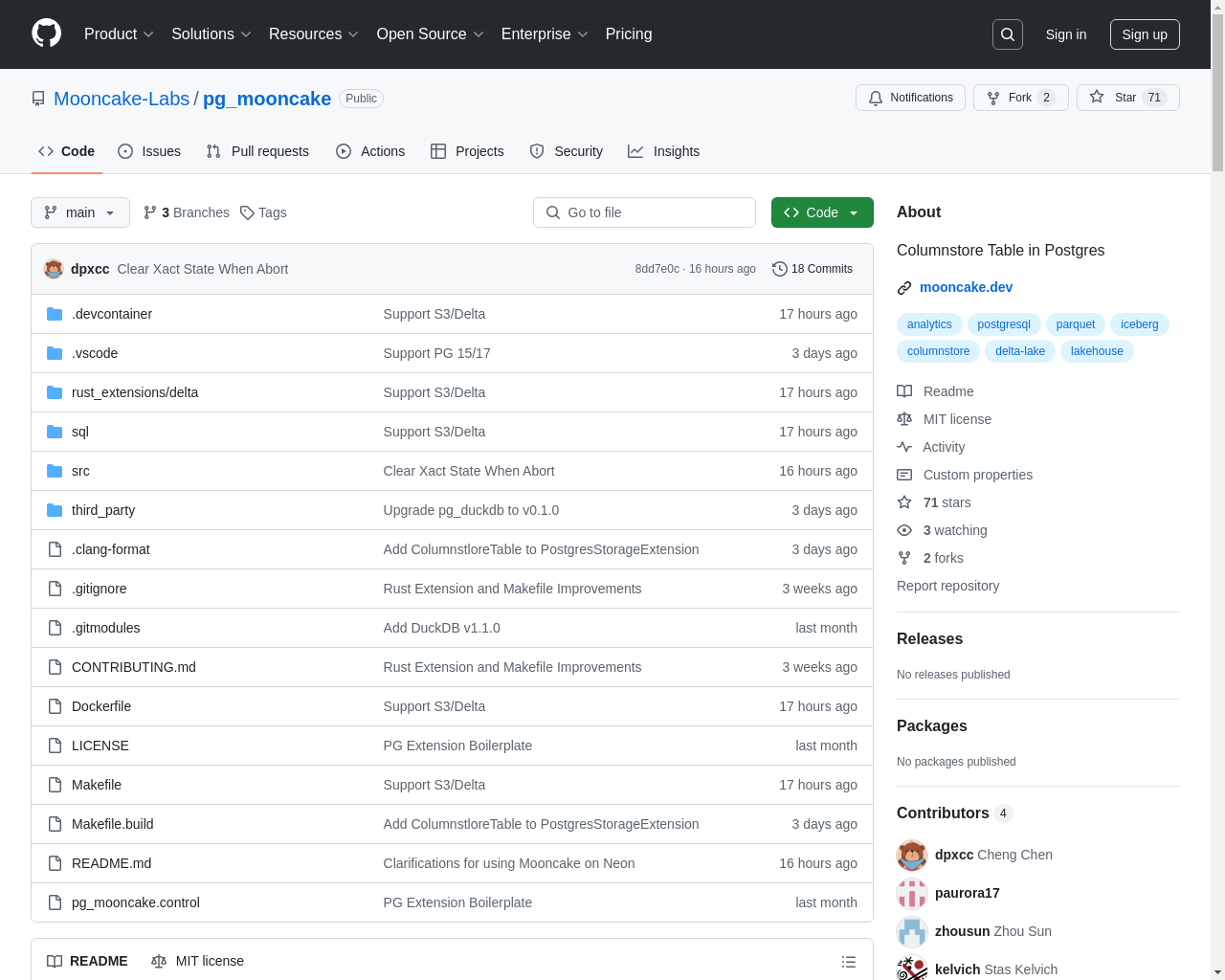Click the book icon next to Readme
This screenshot has height=980, width=1225.
coord(904,391)
